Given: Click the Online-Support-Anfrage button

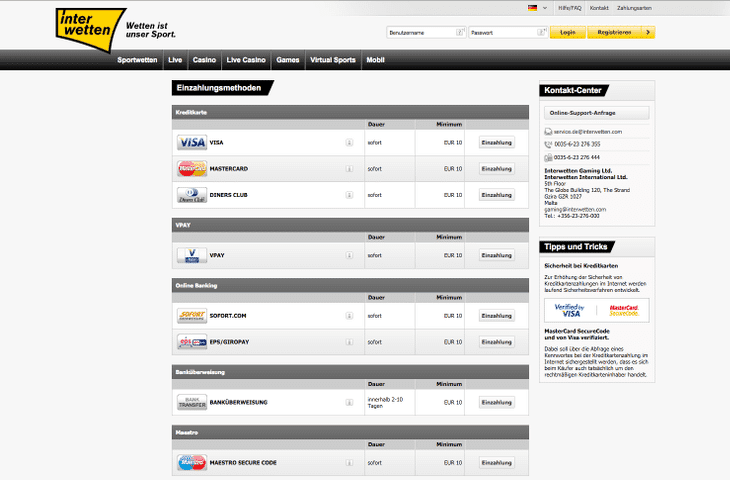Looking at the screenshot, I should tap(596, 113).
